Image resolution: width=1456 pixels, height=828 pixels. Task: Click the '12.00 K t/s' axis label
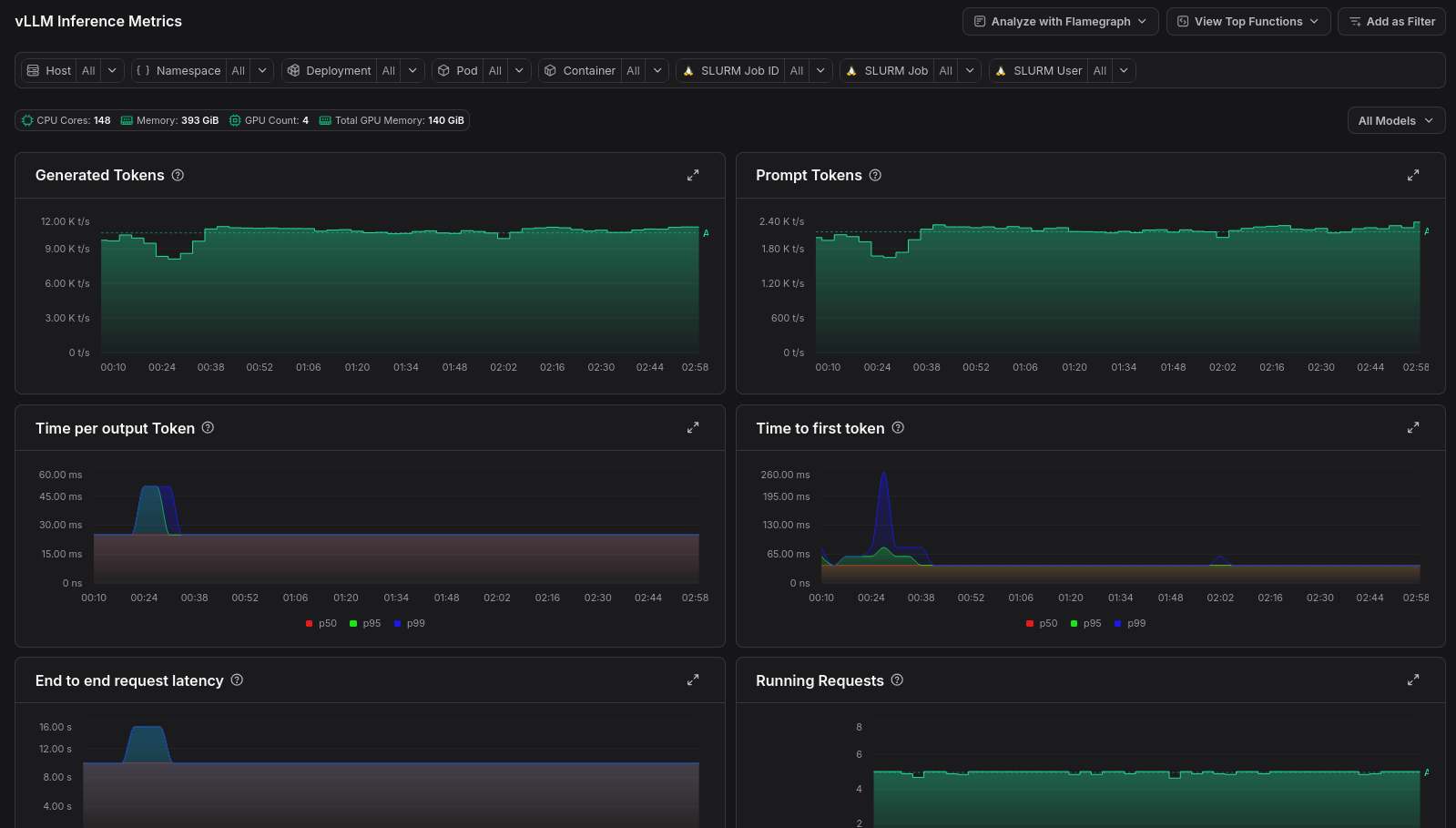66,221
